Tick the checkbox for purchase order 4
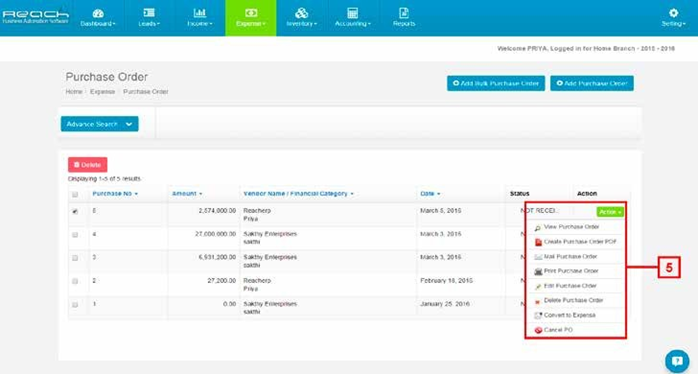 (x=75, y=235)
